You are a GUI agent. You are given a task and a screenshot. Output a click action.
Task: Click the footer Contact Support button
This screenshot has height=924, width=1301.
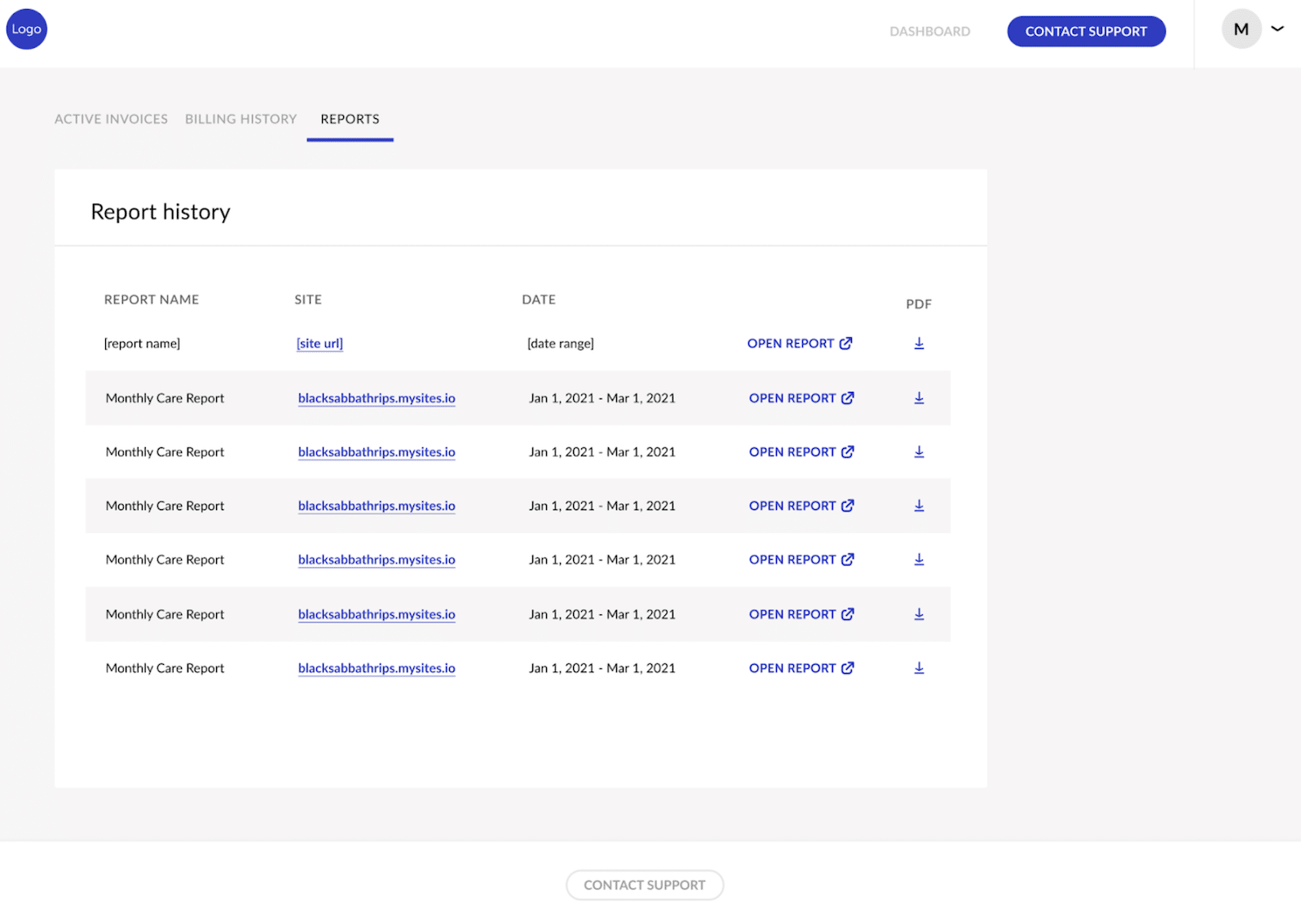point(644,885)
